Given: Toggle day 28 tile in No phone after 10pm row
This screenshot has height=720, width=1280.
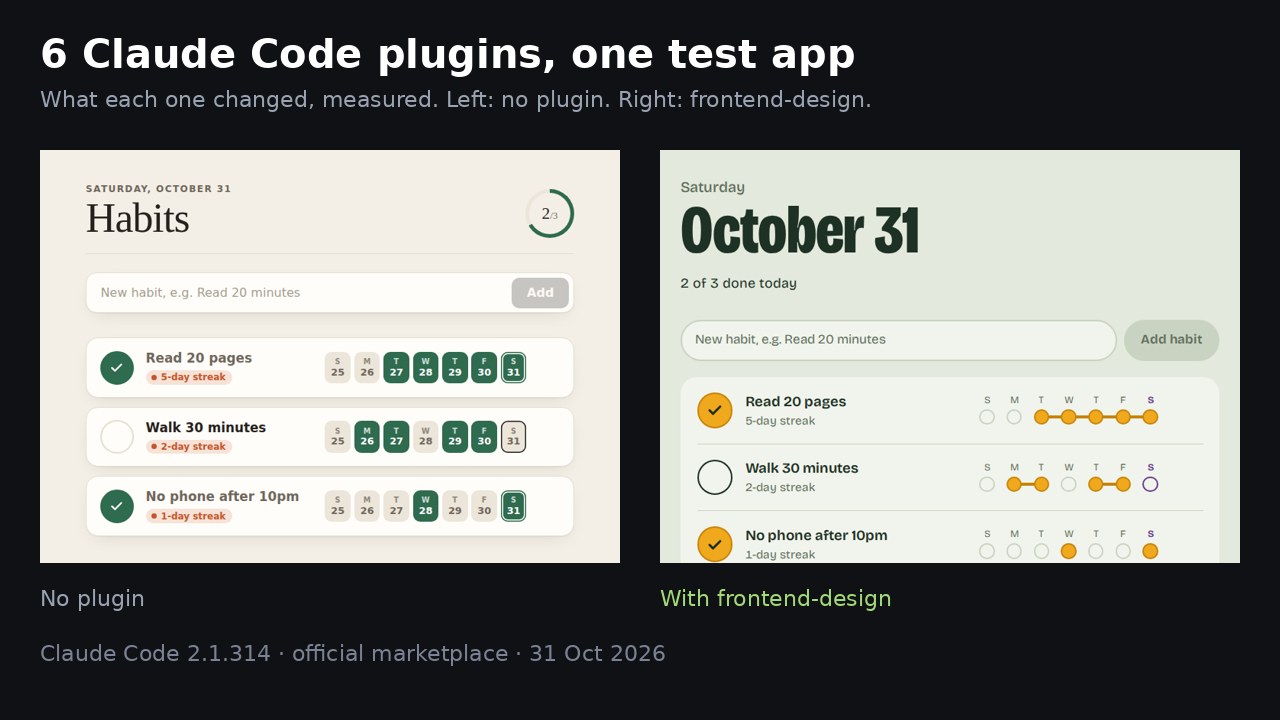Looking at the screenshot, I should tap(426, 506).
